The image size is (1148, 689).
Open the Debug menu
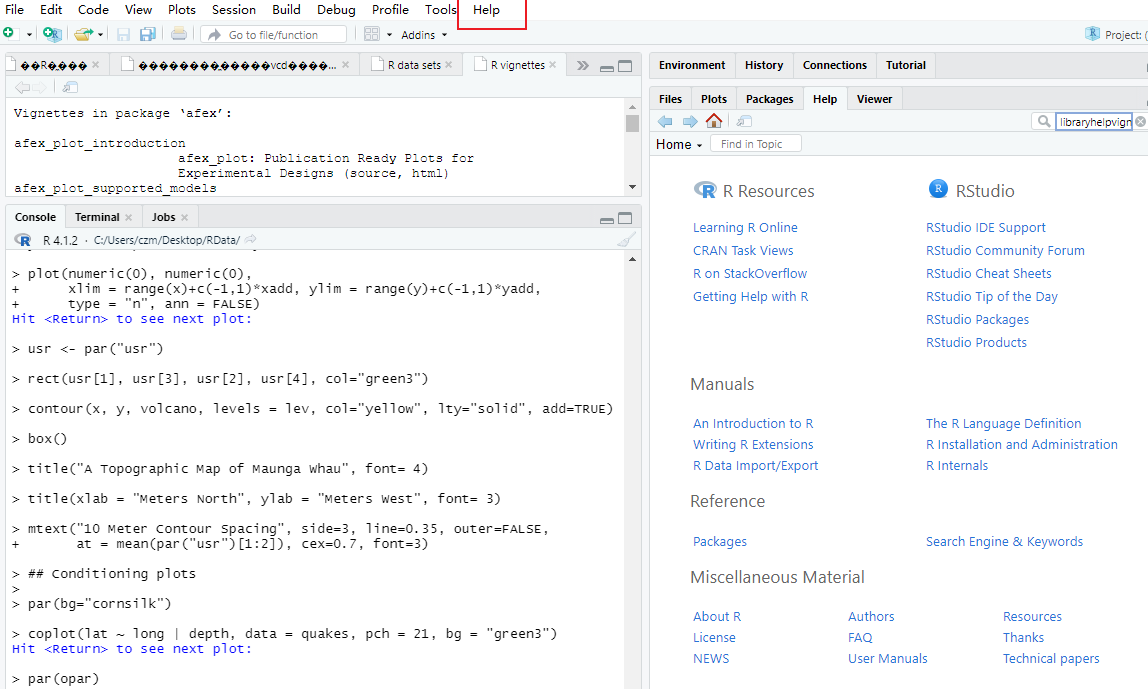point(336,10)
